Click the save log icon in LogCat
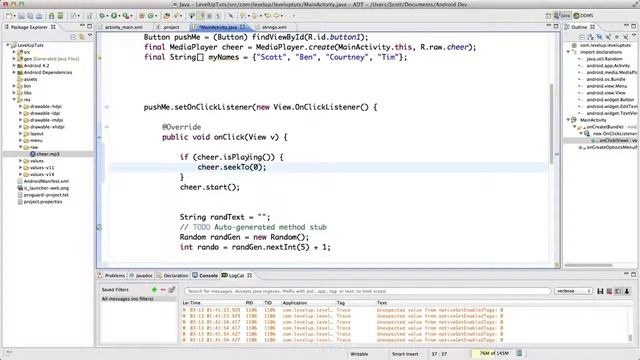 click(600, 291)
